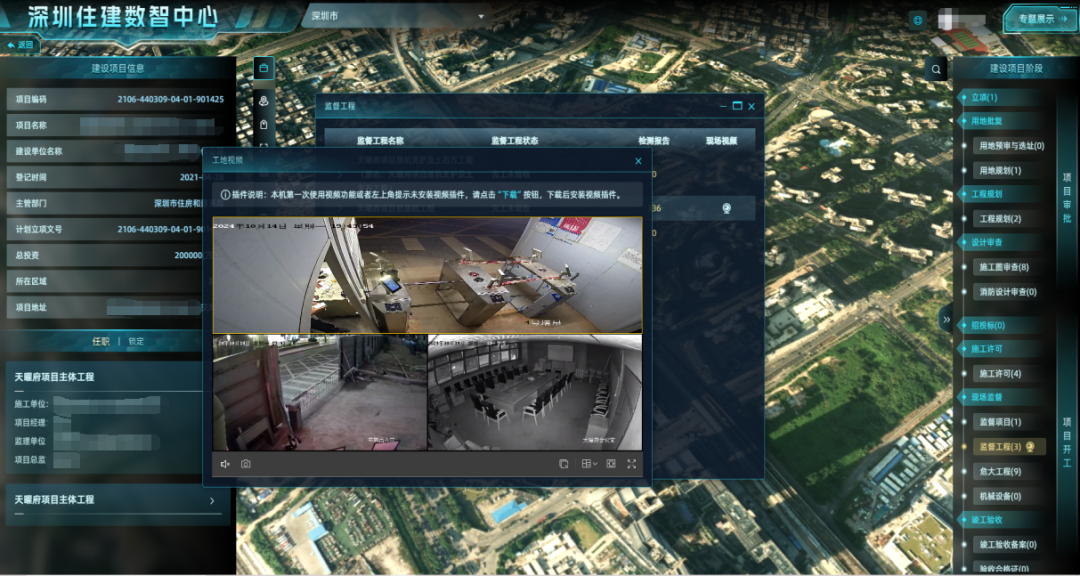This screenshot has width=1080, height=576.
Task: Click the map pin icon in the left toolbar
Action: click(264, 100)
